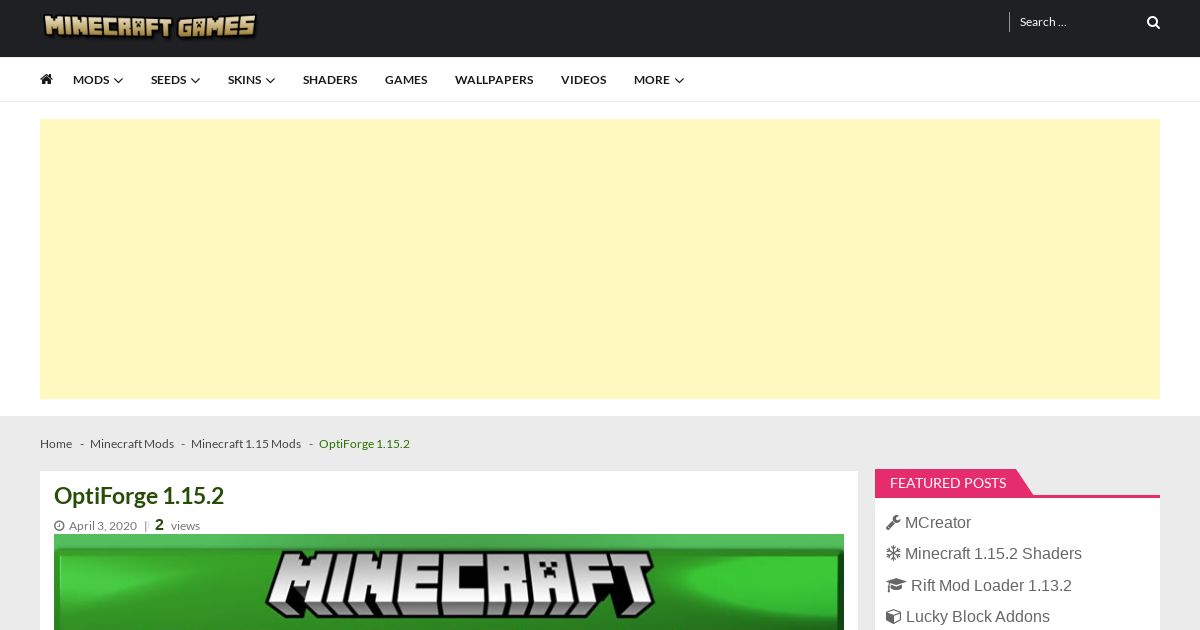This screenshot has height=630, width=1200.
Task: Open the Rift Mod Loader 1.13.2 post
Action: pyautogui.click(x=991, y=585)
